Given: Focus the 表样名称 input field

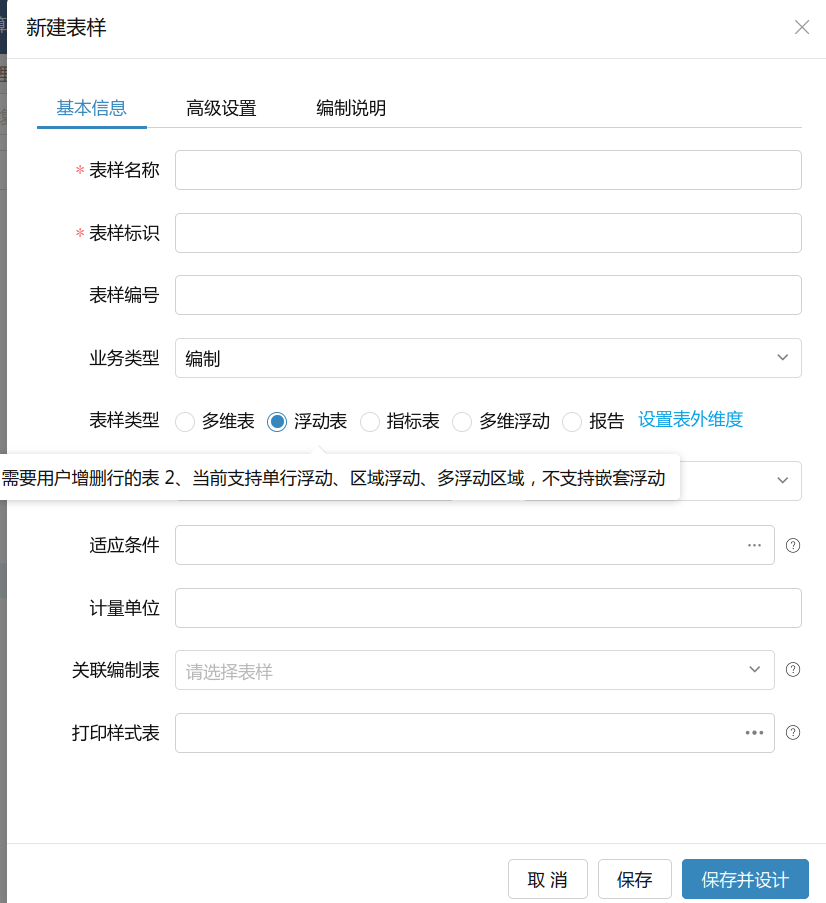Looking at the screenshot, I should point(488,170).
